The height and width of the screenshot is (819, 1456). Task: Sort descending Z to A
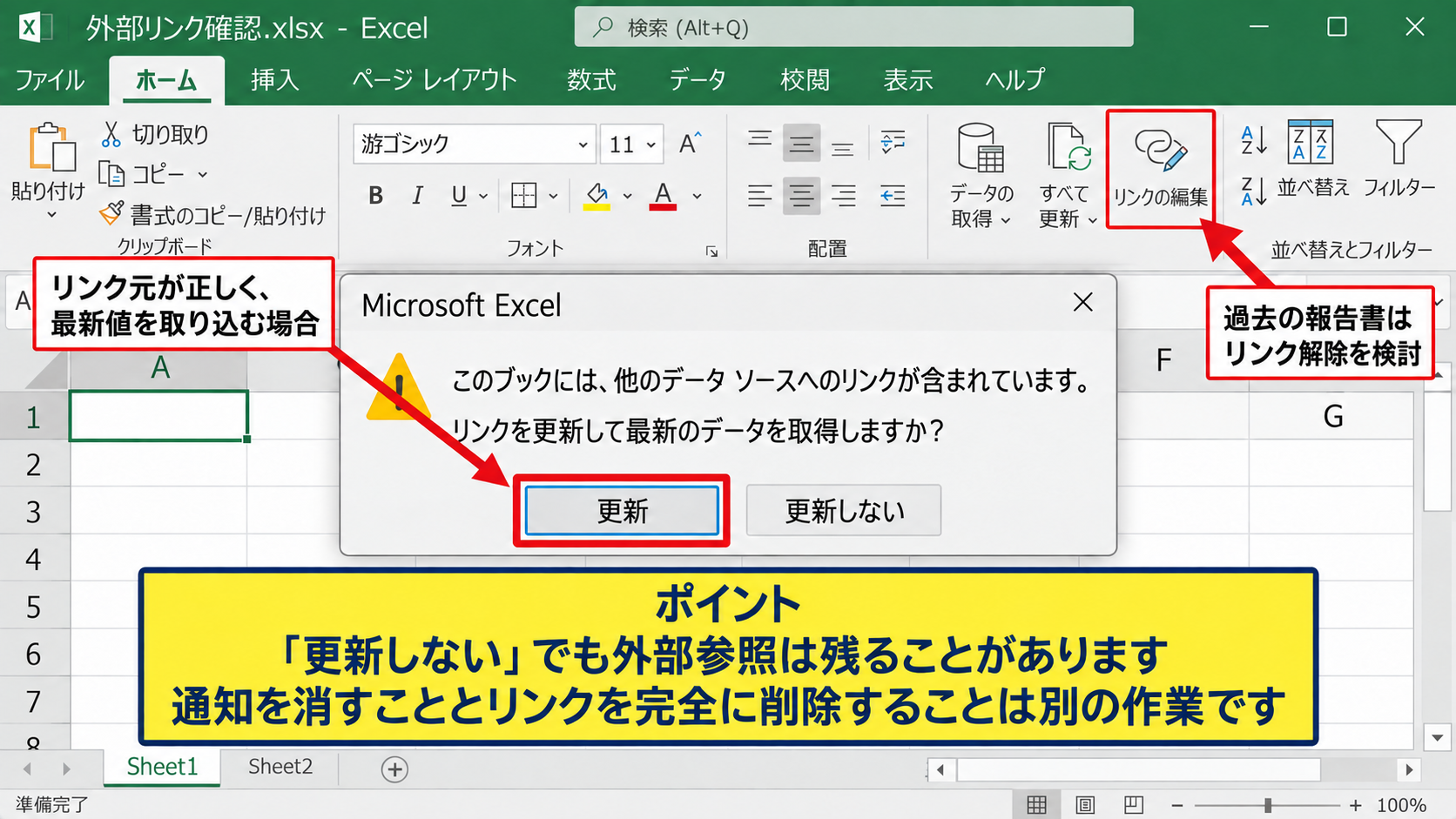tap(1253, 191)
